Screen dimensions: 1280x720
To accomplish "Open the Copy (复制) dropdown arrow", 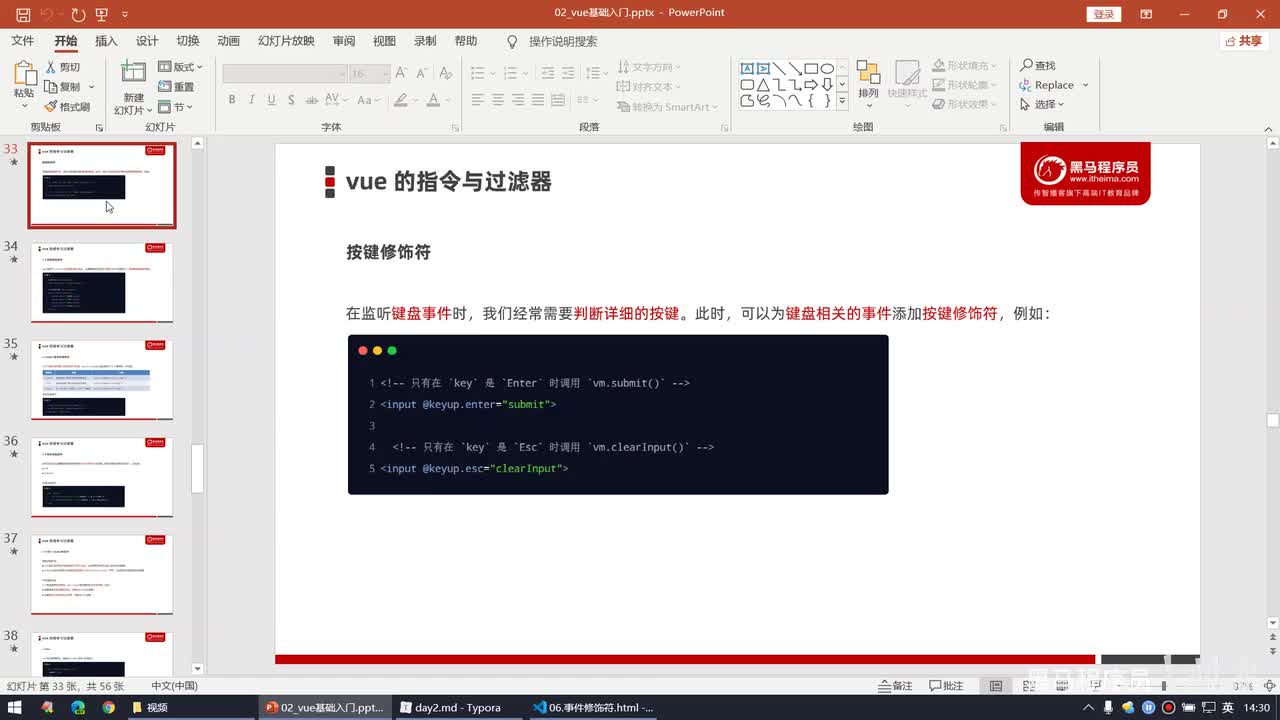I will click(x=91, y=87).
